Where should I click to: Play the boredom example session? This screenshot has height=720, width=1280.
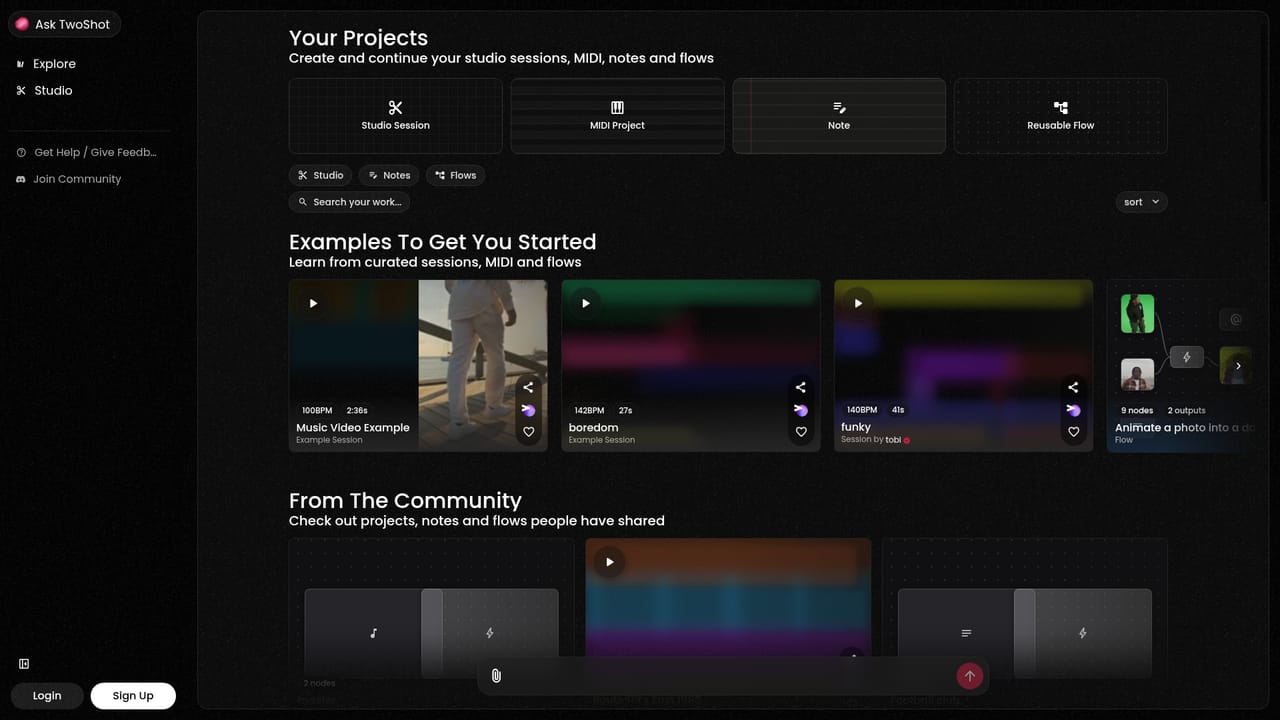pyautogui.click(x=585, y=303)
